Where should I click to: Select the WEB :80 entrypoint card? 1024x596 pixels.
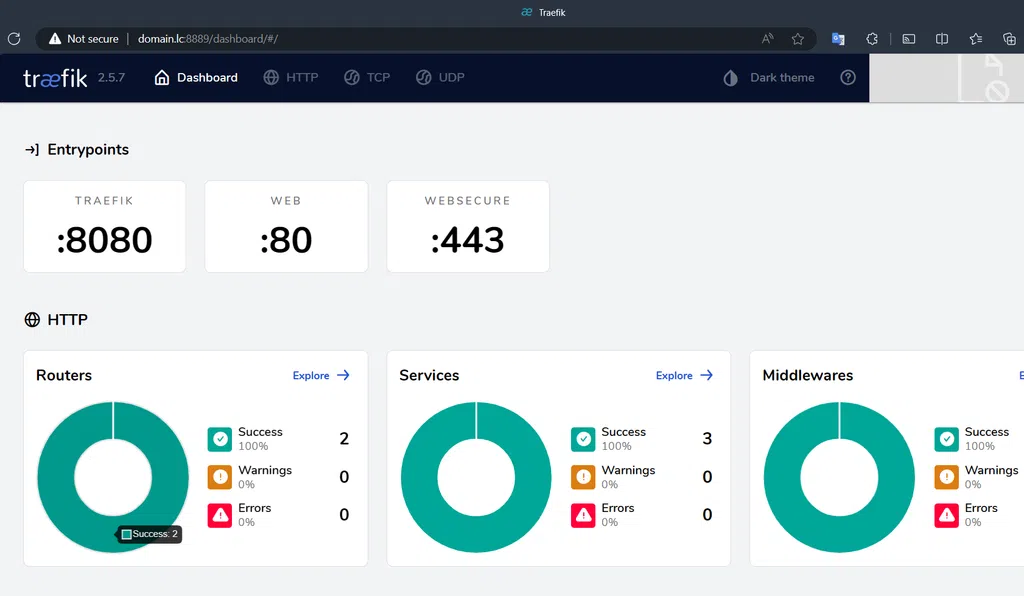286,227
